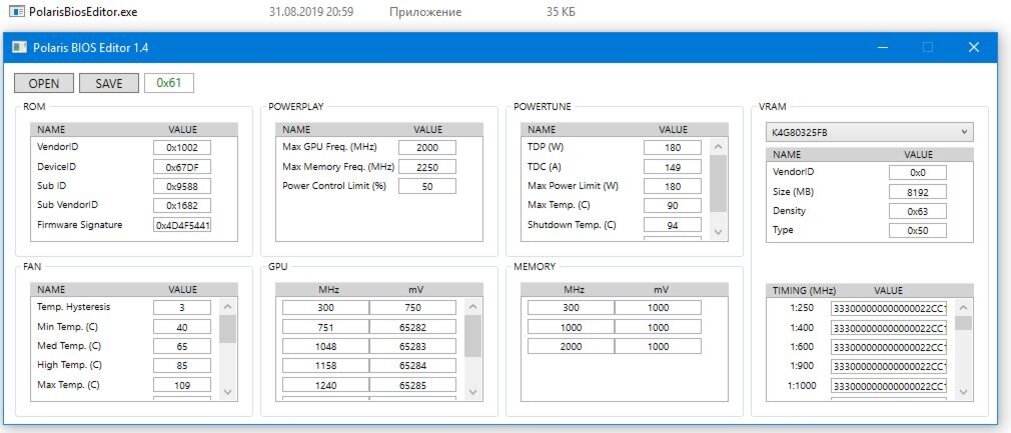Edit timing value for 1:1000
Image resolution: width=1011 pixels, height=433 pixels.
pyautogui.click(x=888, y=385)
